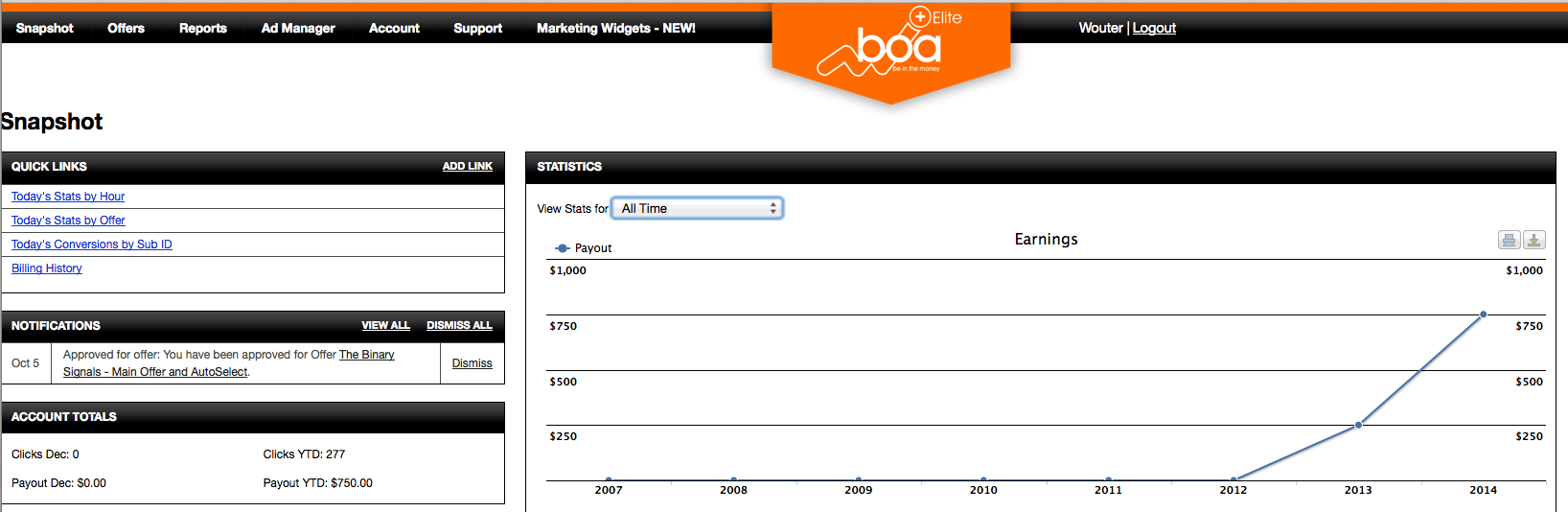Open Today's Conversions by Sub ID
The image size is (1568, 512).
point(92,244)
